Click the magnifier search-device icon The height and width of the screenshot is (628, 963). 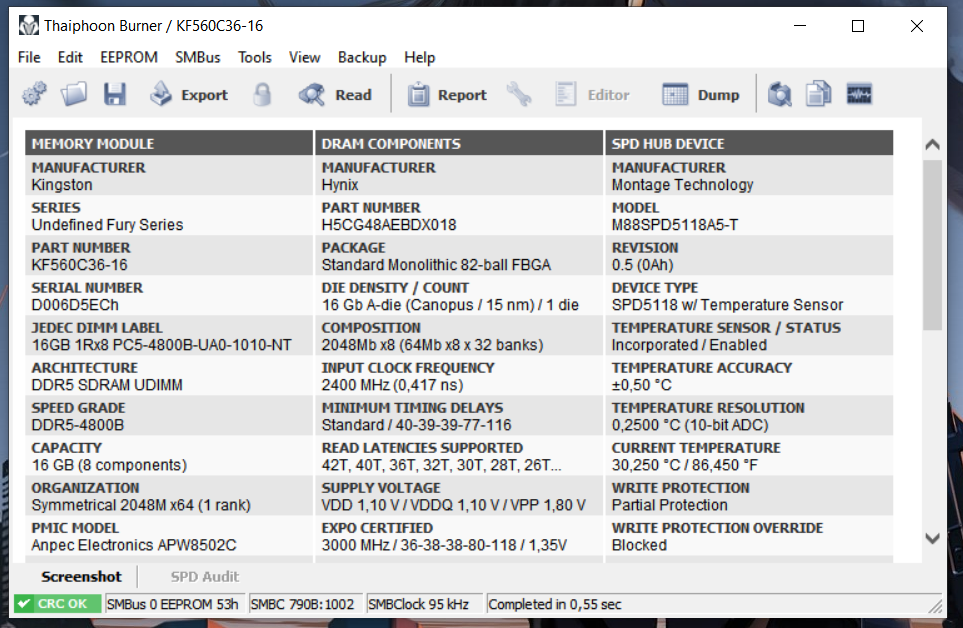click(x=779, y=95)
